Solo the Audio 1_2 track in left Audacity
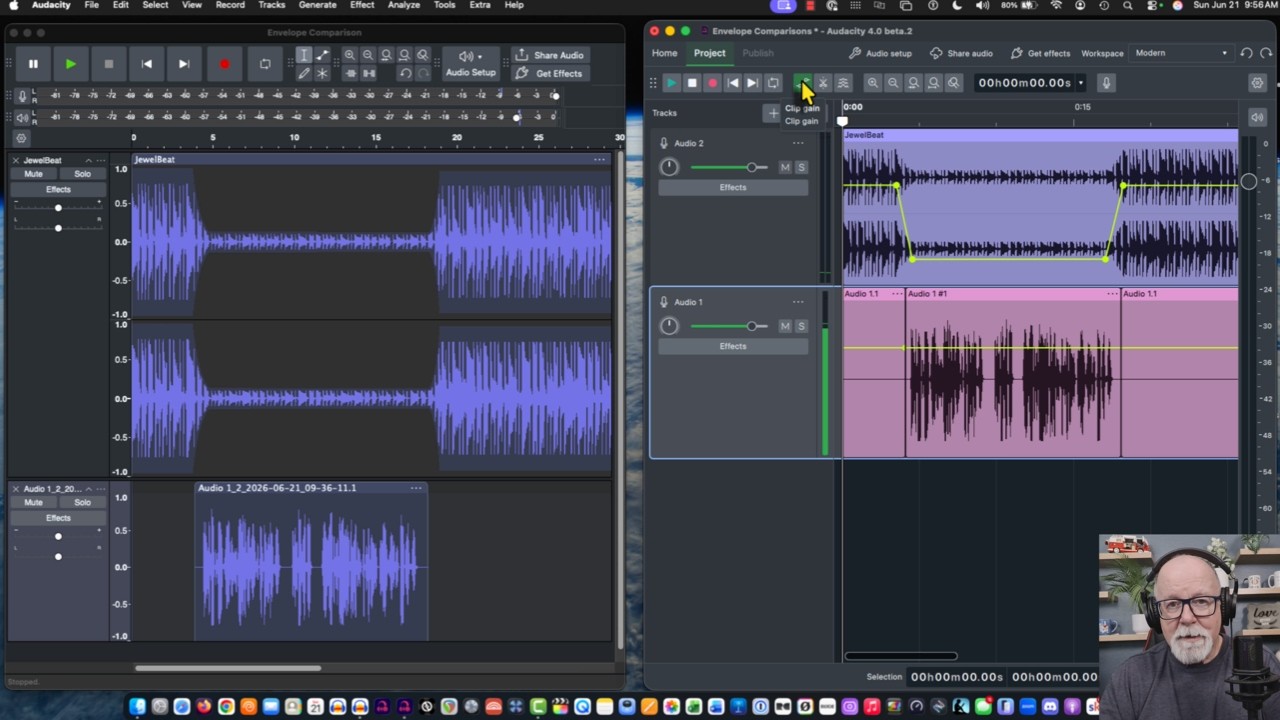Viewport: 1280px width, 720px height. (x=82, y=503)
